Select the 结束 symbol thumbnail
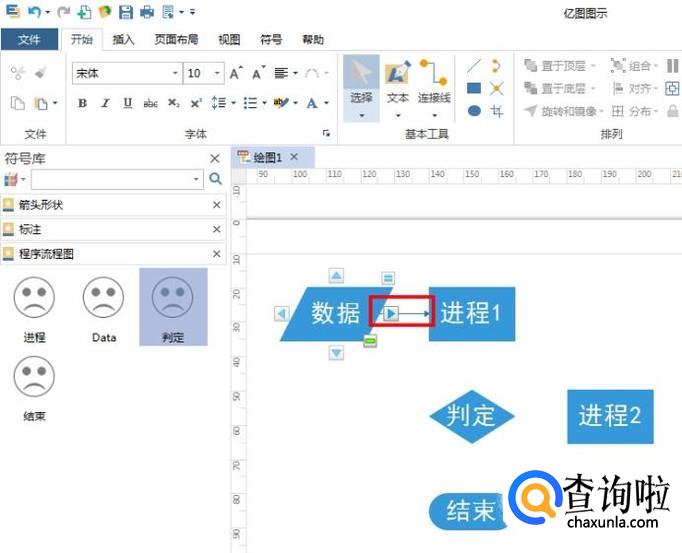The image size is (682, 553). (34, 387)
